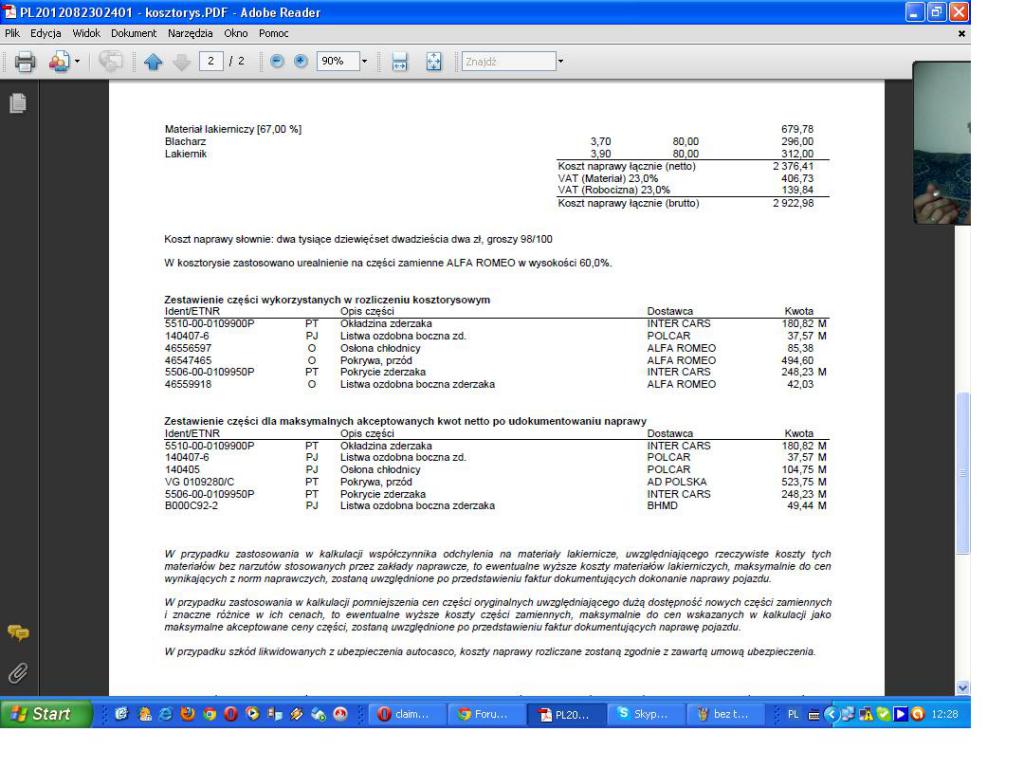Click the vertical scrollbar thumb

coord(963,473)
